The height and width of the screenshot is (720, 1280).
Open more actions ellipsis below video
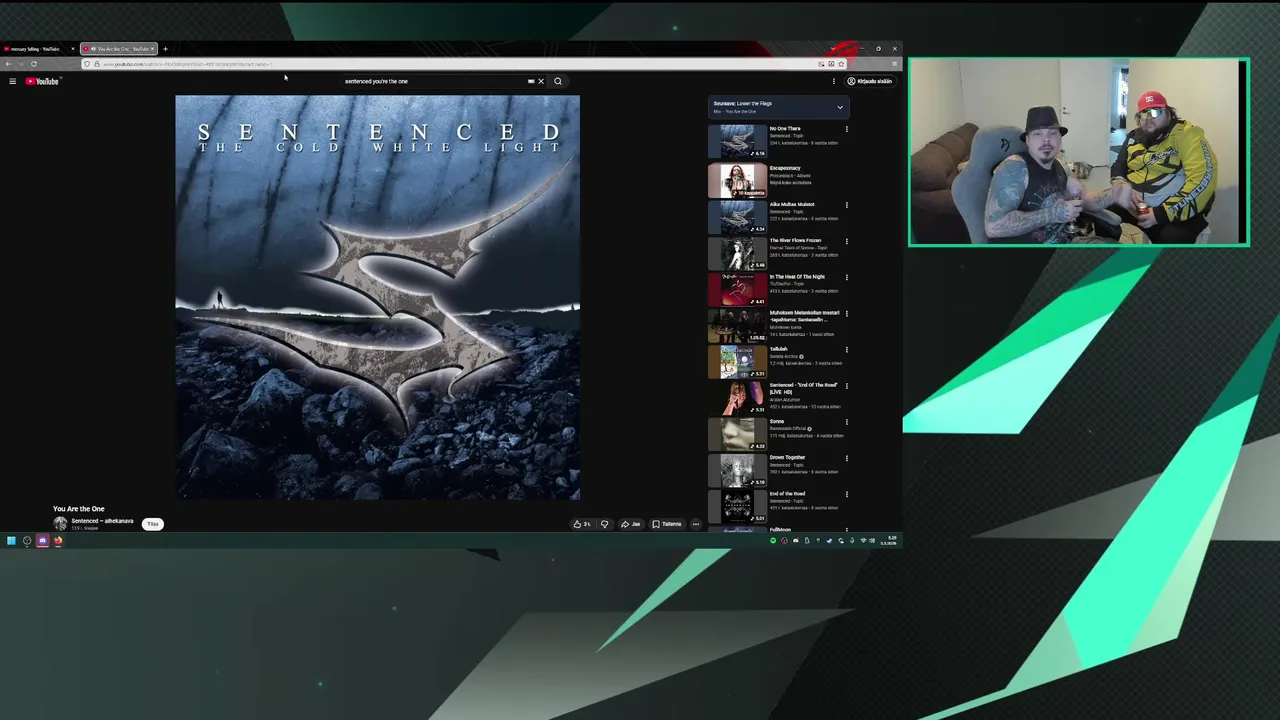coord(696,524)
